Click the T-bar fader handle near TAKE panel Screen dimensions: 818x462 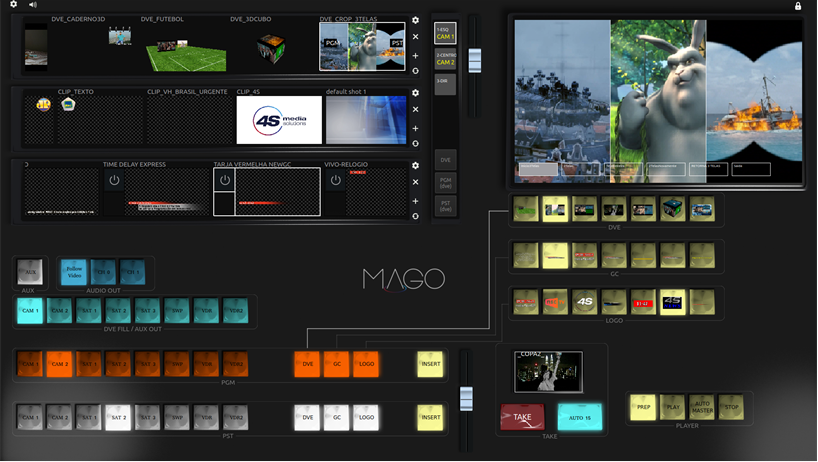[x=466, y=399]
